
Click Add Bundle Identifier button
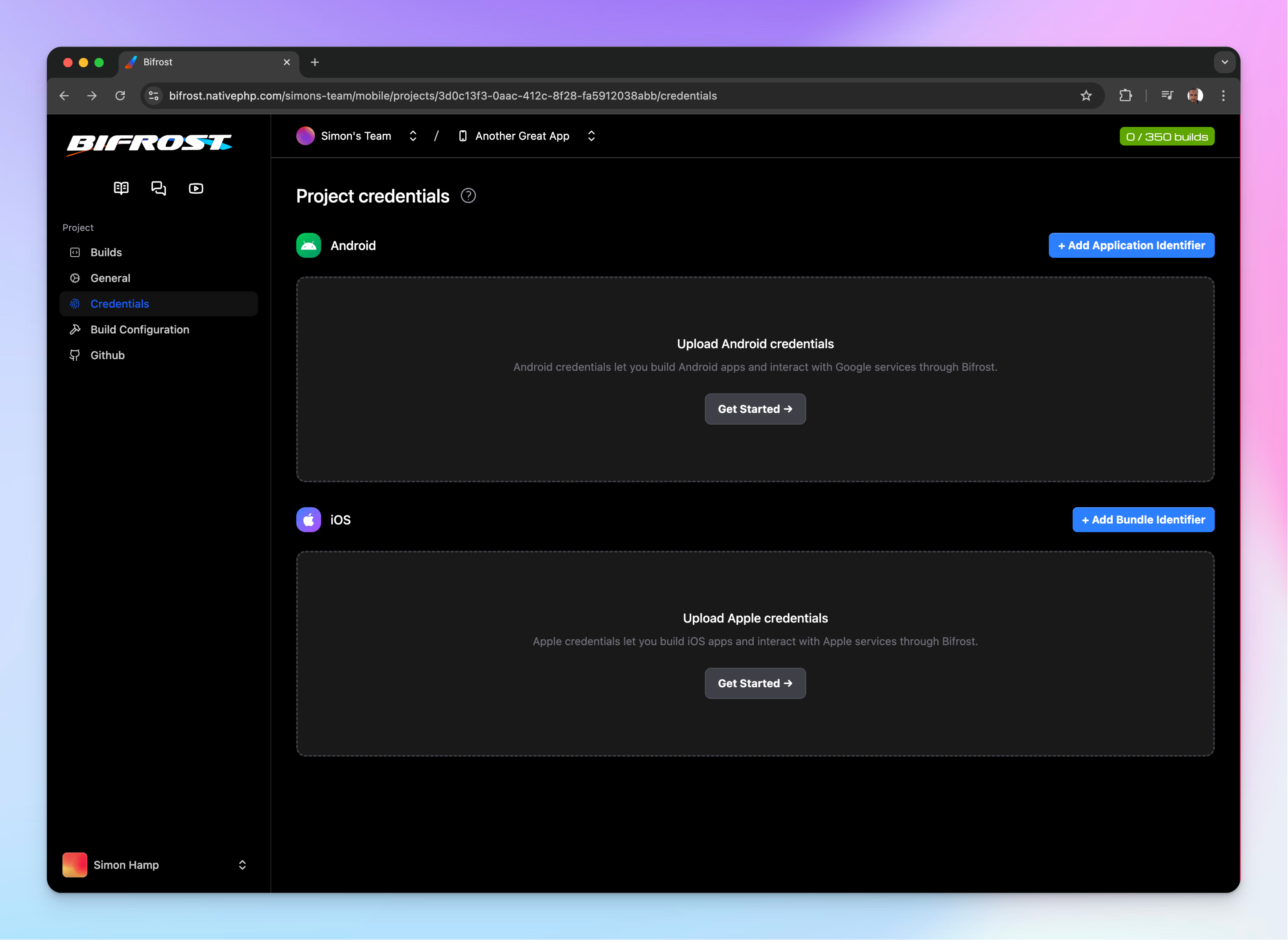coord(1144,520)
